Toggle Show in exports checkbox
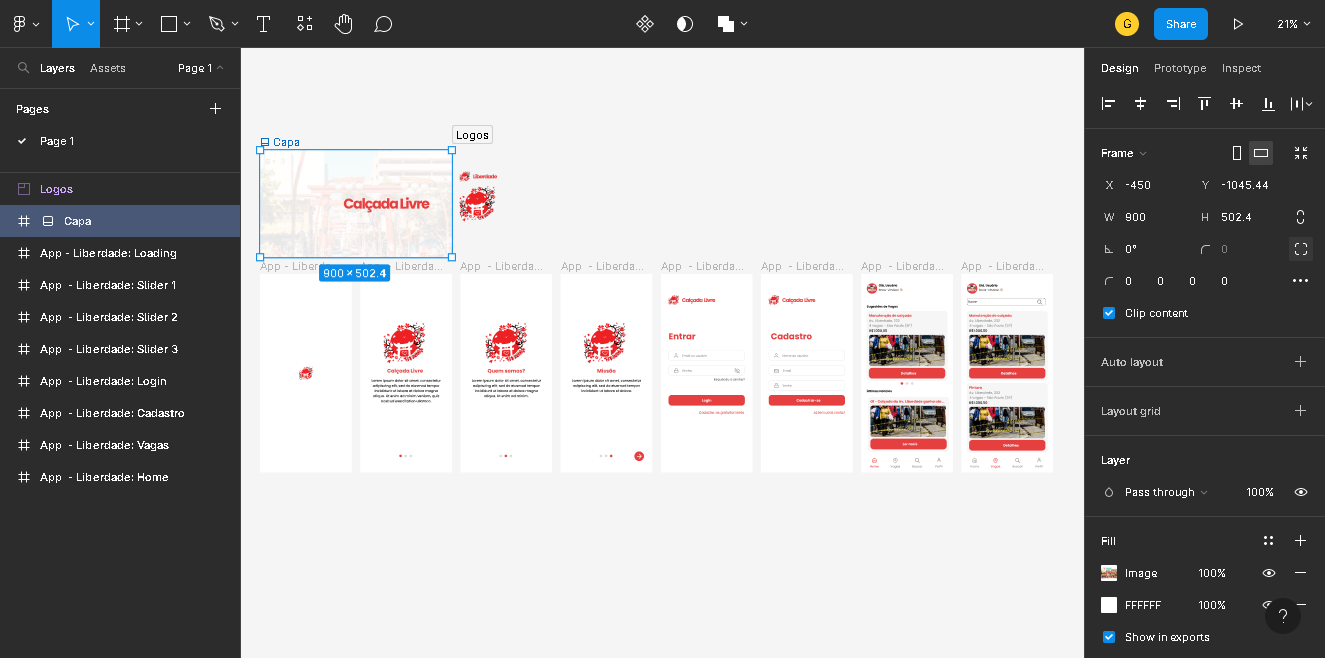1325x658 pixels. click(1108, 637)
